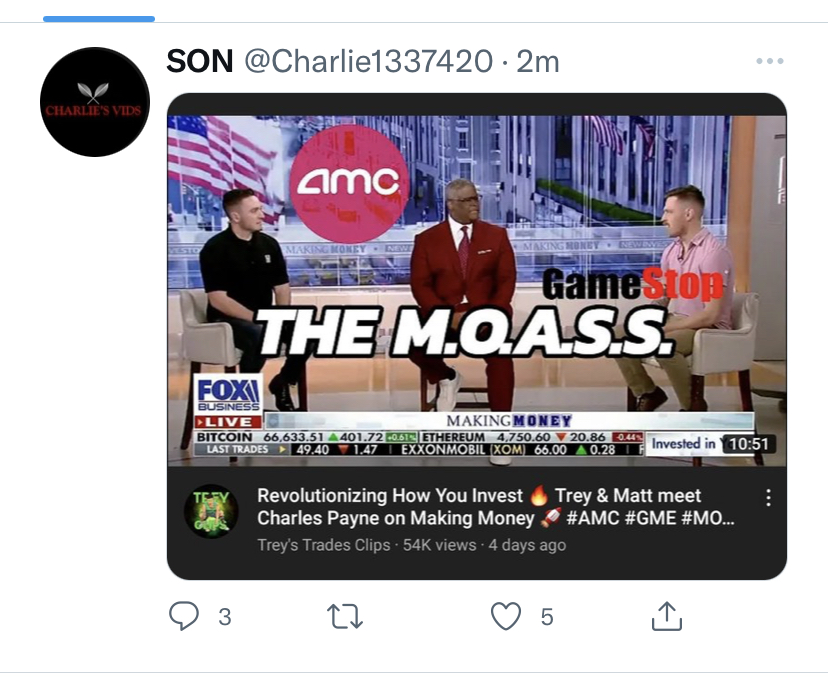The image size is (828, 680).
Task: Click the reply count number 3
Action: click(225, 617)
